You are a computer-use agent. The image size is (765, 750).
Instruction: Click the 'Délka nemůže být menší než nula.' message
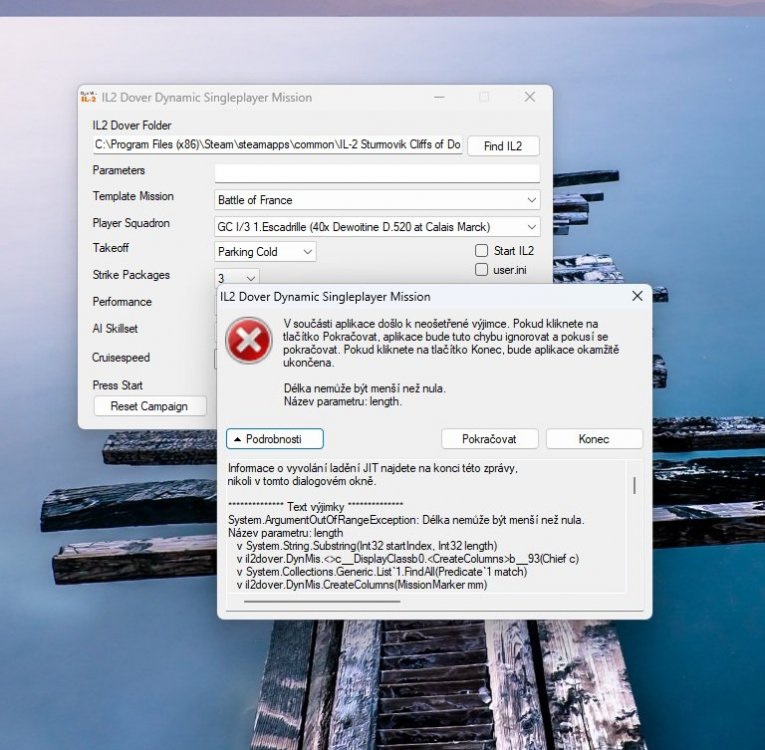pos(364,388)
